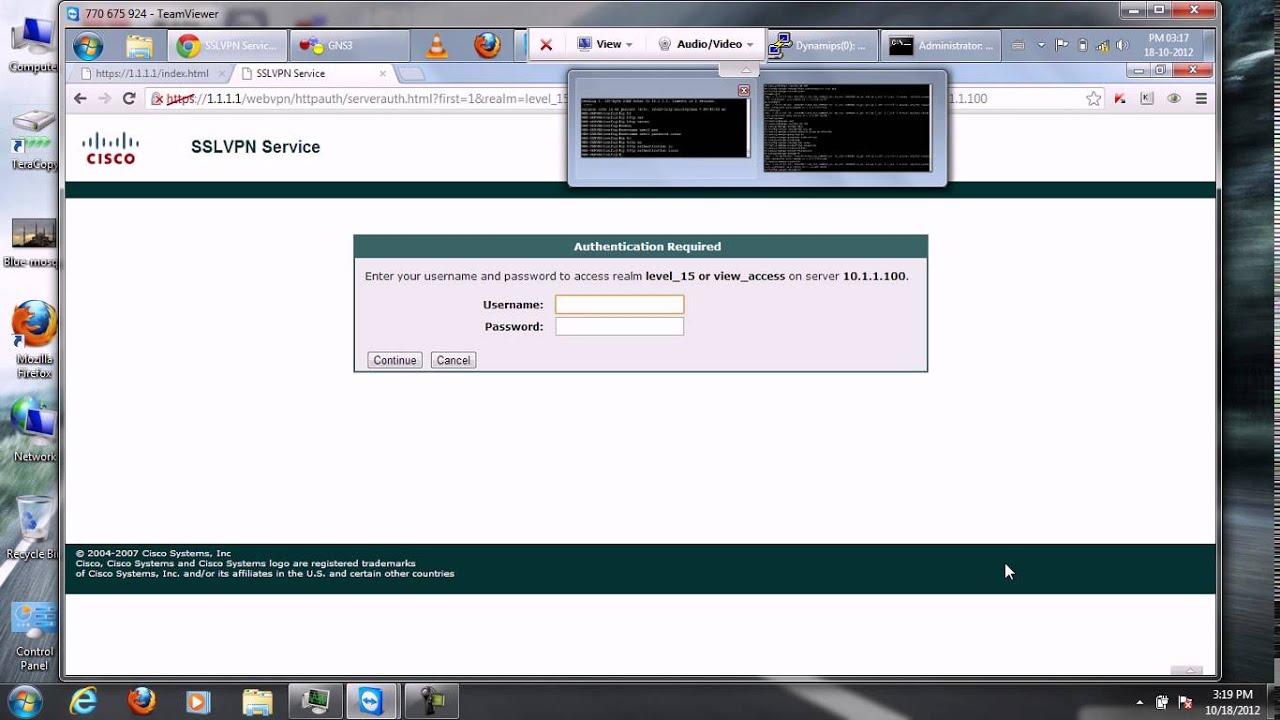Select the Dynamips(0) taskbar button
This screenshot has width=1280, height=720.
[821, 46]
